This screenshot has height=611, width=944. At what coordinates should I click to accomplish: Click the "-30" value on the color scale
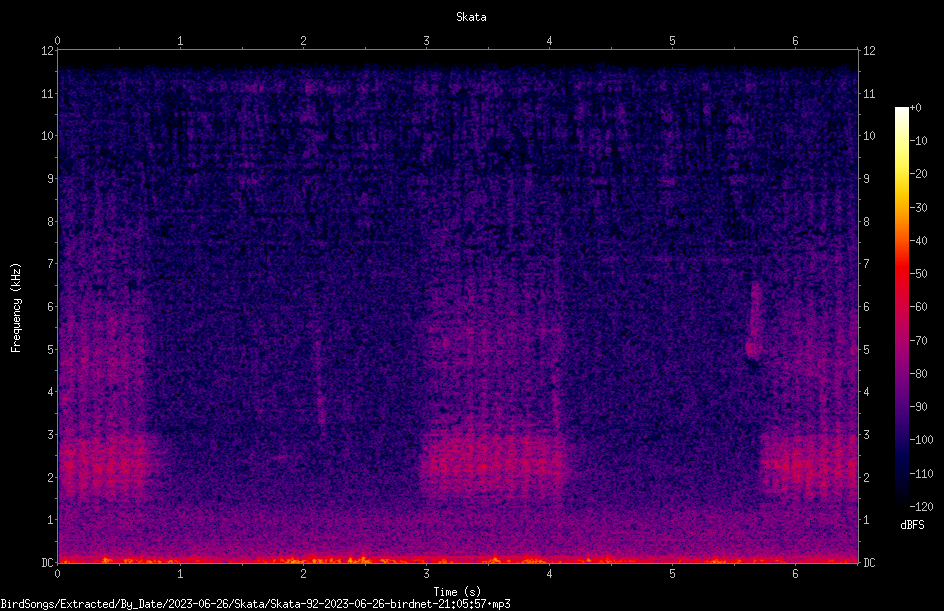918,208
